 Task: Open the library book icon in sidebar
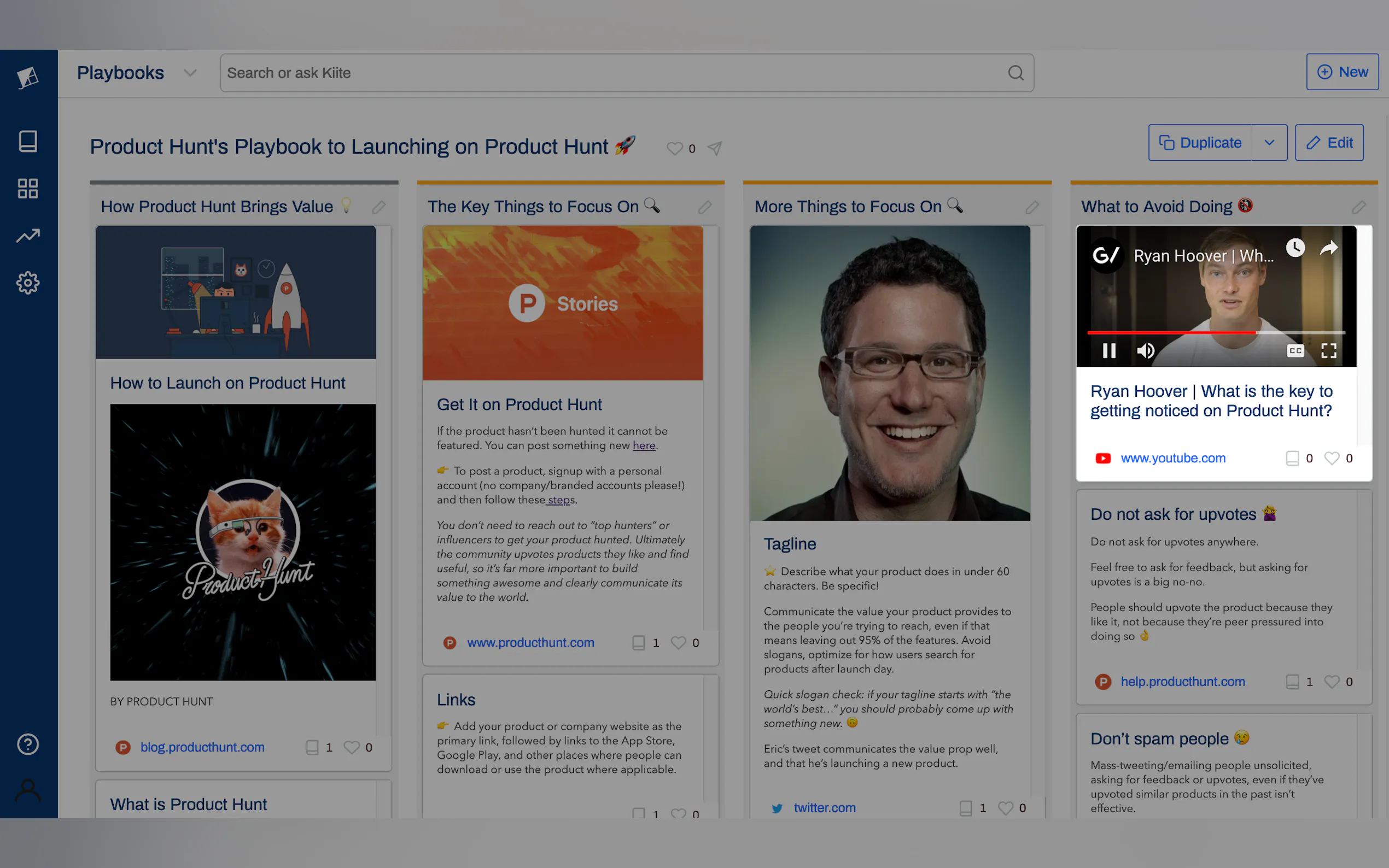click(x=27, y=141)
